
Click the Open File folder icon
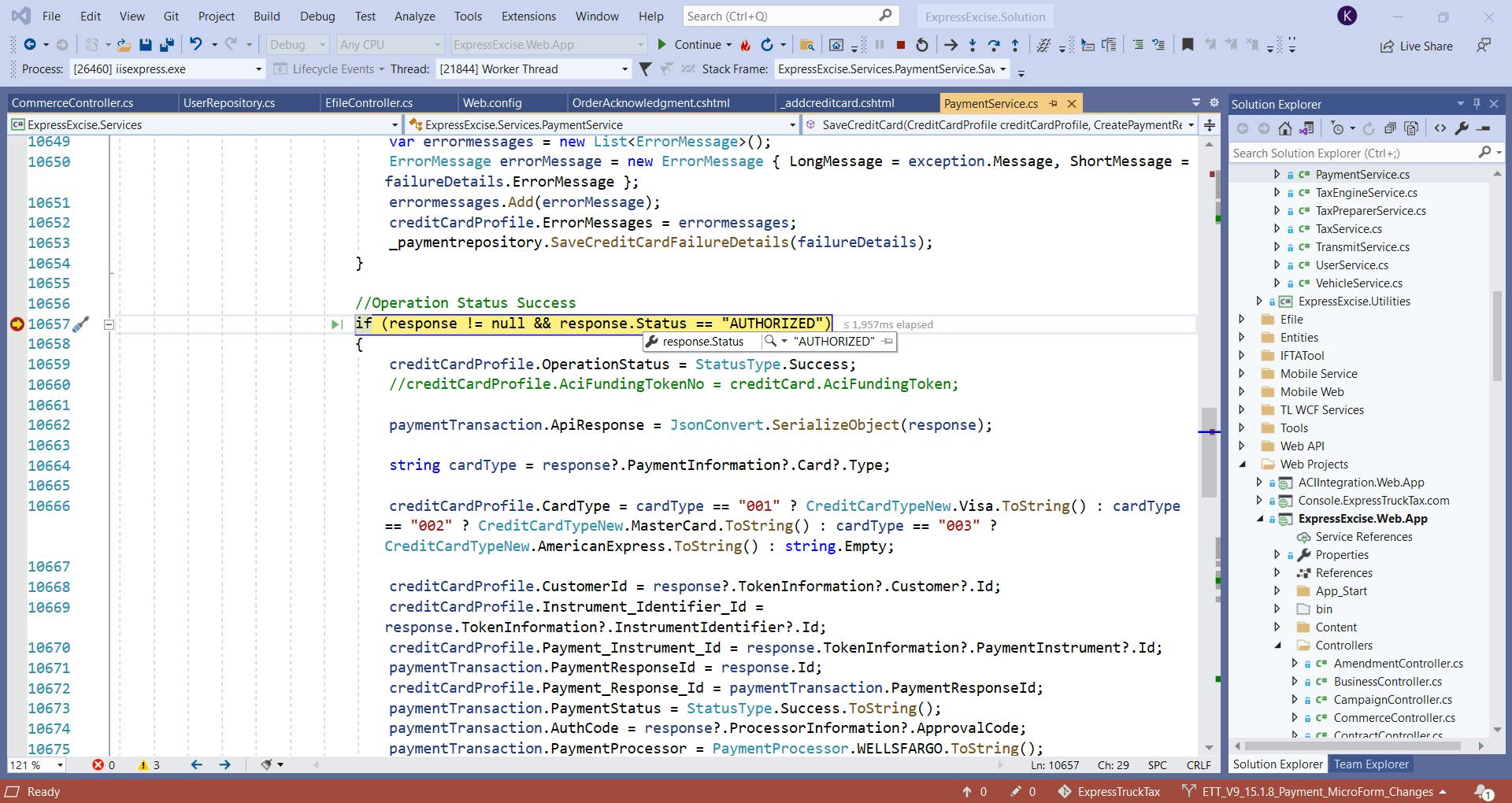[124, 45]
